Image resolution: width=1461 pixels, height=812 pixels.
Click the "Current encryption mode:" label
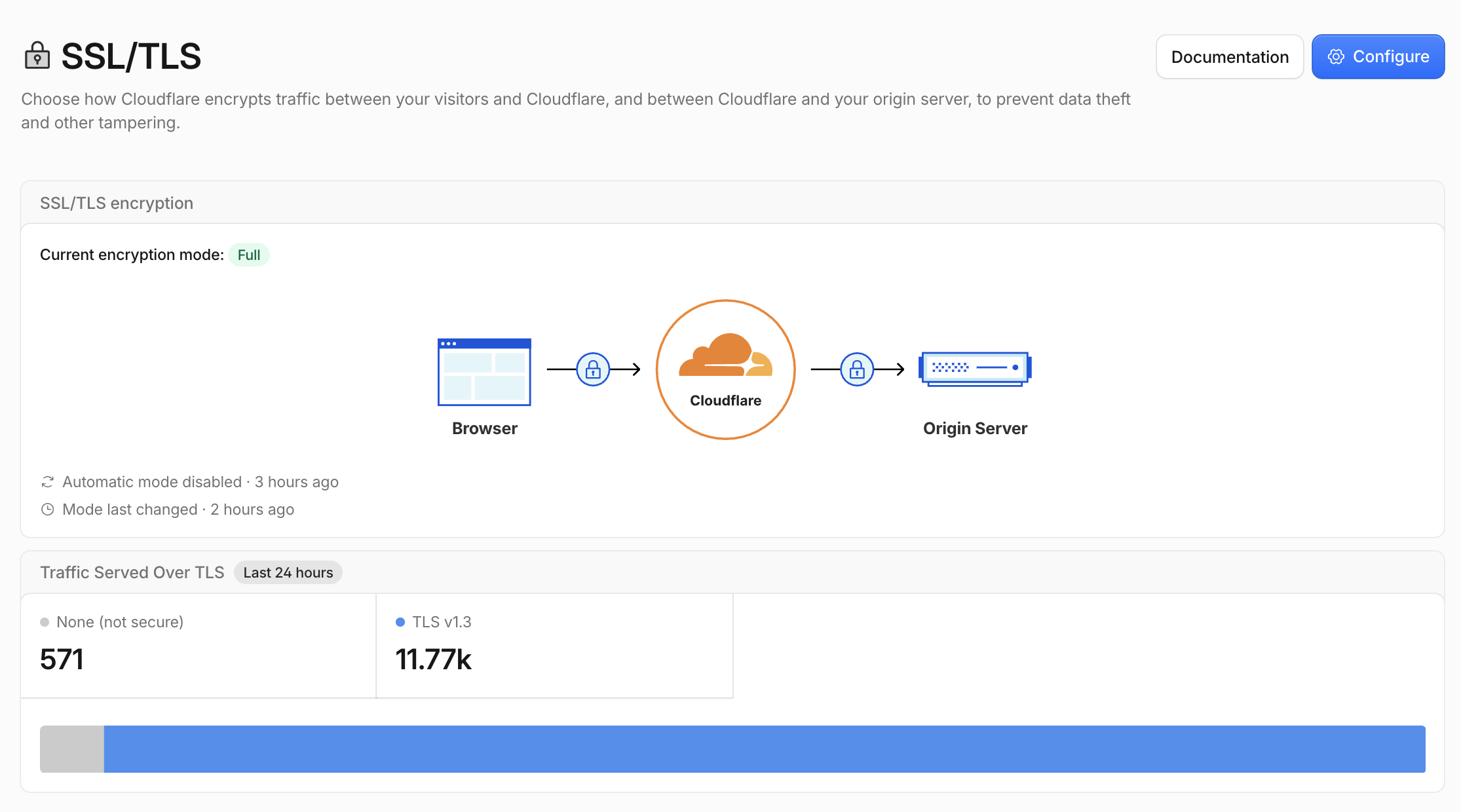(132, 255)
